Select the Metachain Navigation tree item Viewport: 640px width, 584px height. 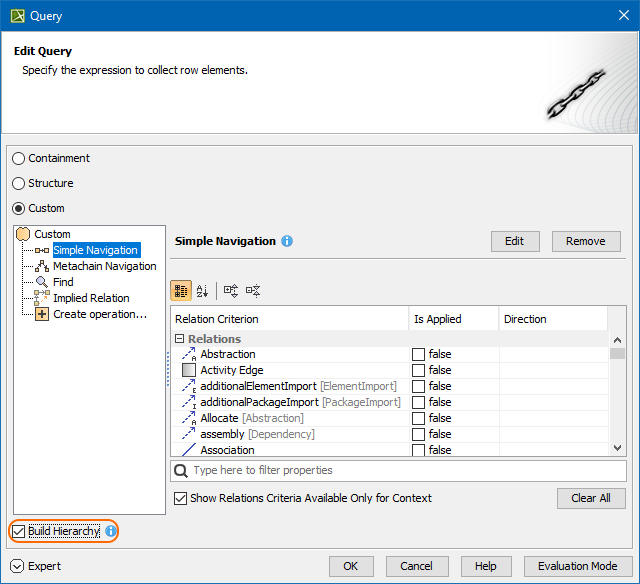pos(104,266)
